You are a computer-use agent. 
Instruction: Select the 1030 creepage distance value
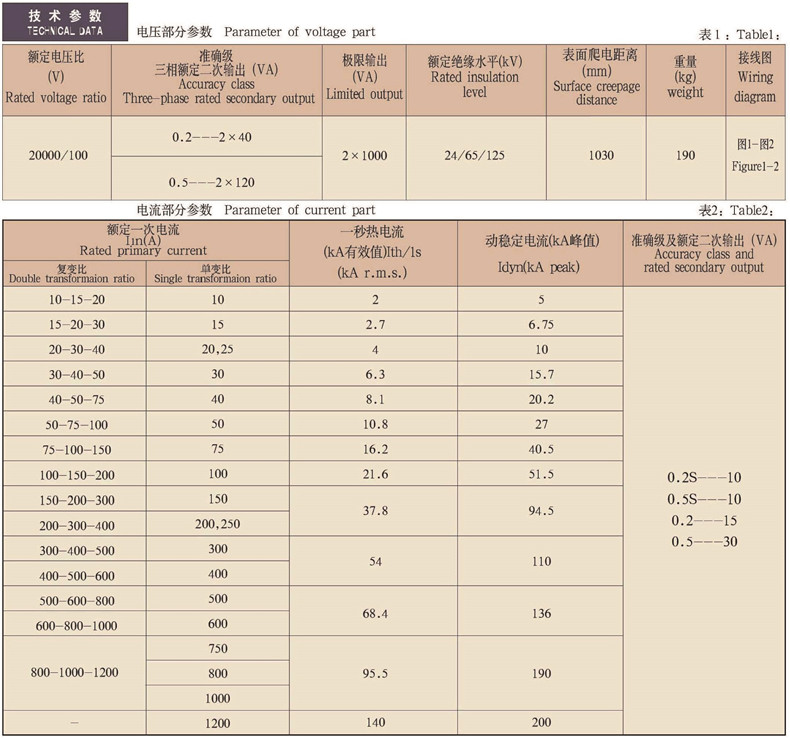click(x=601, y=157)
